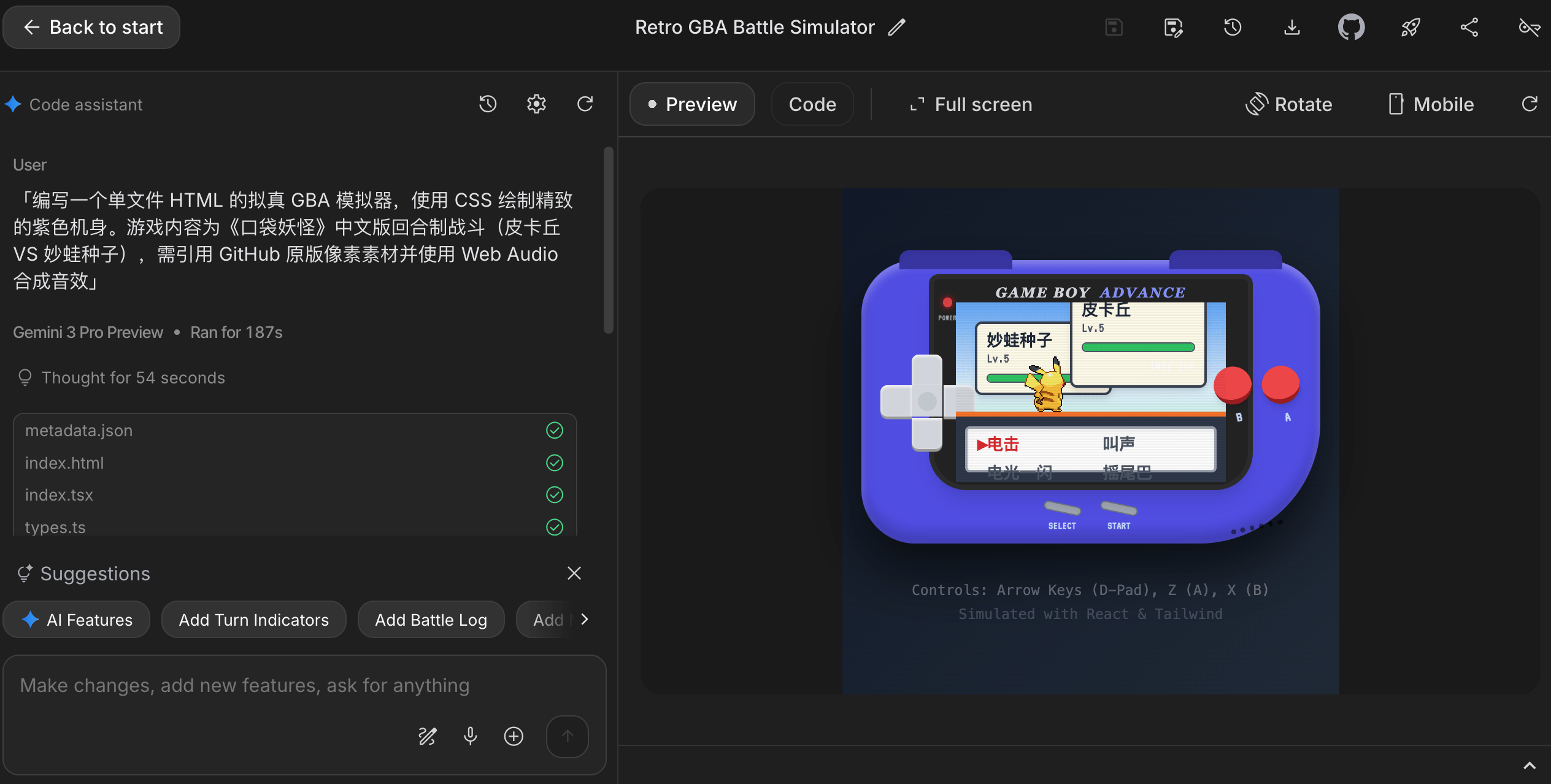Click the GBA D-pad up arm
This screenshot has width=1551, height=784.
coord(926,371)
